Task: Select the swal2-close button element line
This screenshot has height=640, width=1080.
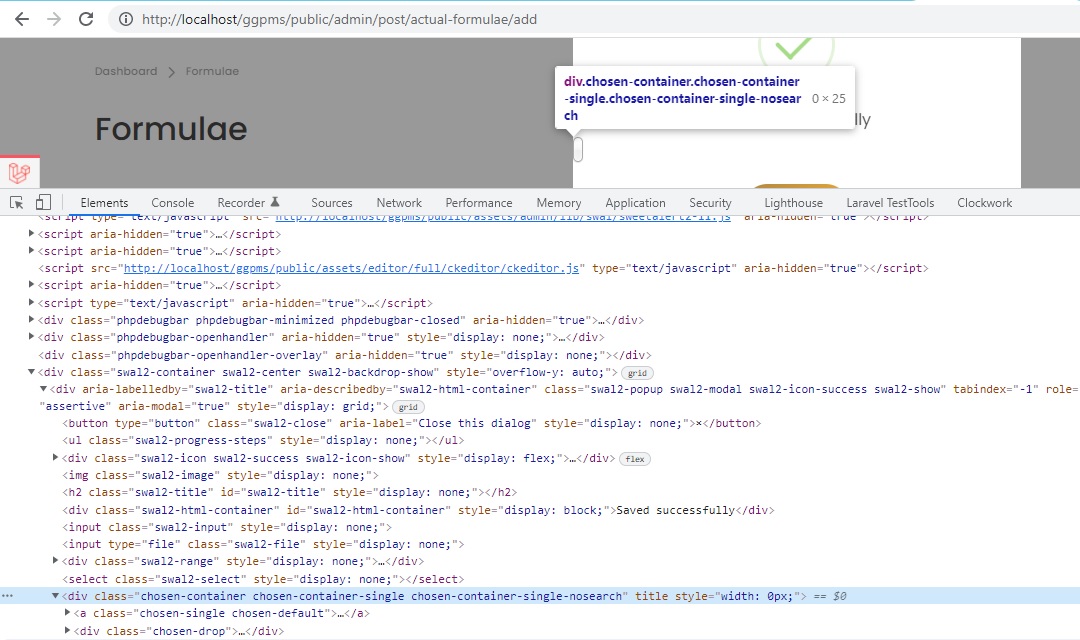Action: 412,423
